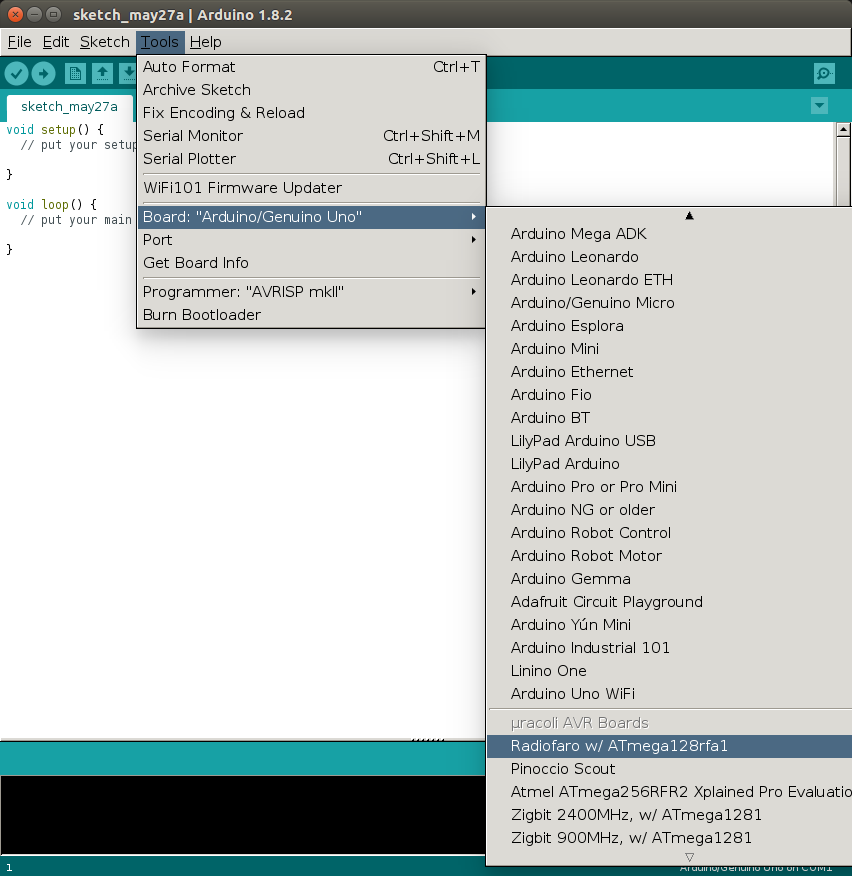Choose Get Board Info

coord(311,263)
